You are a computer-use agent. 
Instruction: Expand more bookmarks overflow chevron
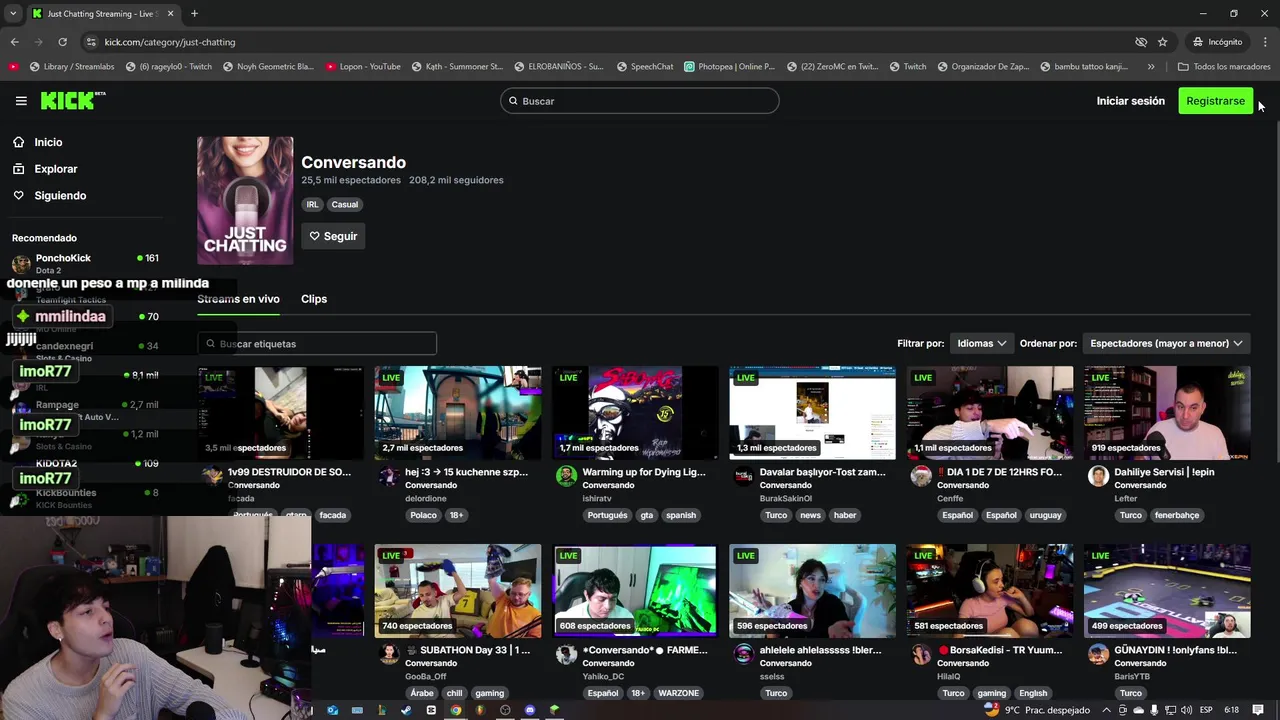point(1151,67)
